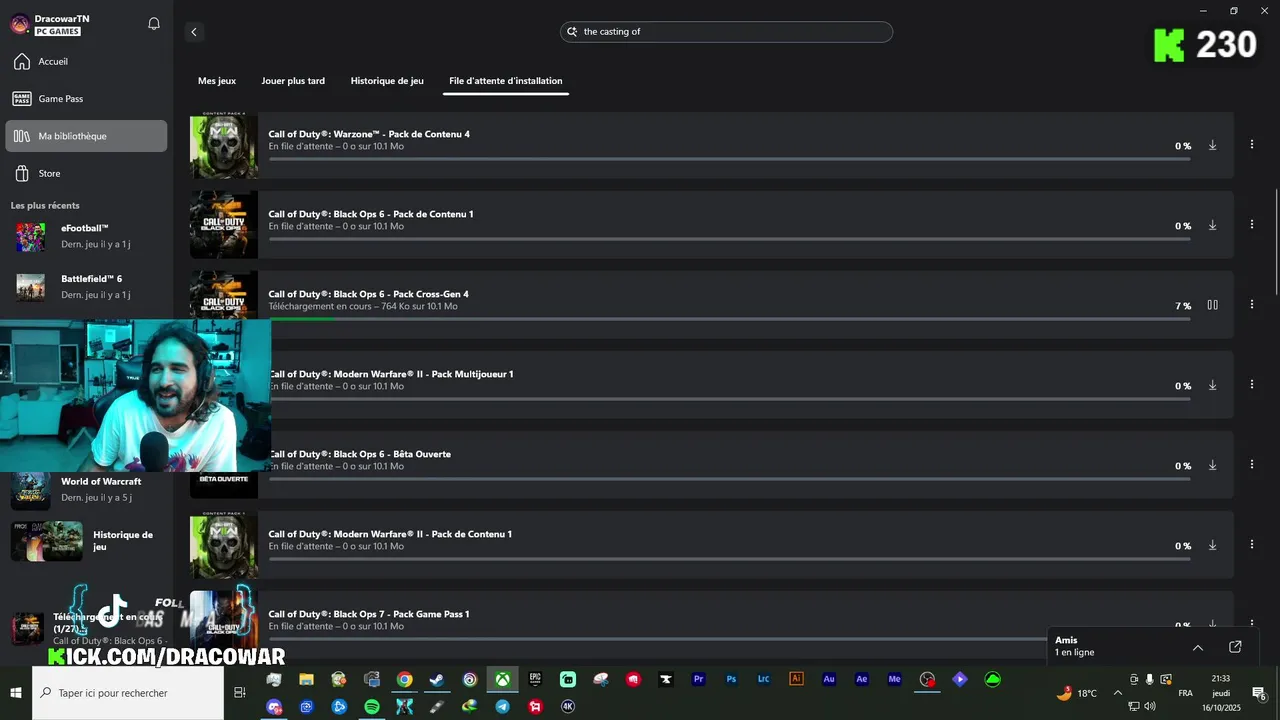Pop out the Amis panel in new window
This screenshot has height=720, width=1280.
(x=1235, y=647)
